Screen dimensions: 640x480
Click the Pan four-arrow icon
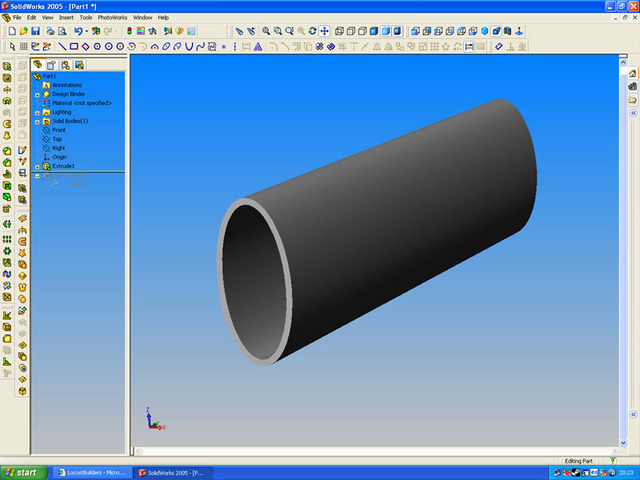click(324, 31)
